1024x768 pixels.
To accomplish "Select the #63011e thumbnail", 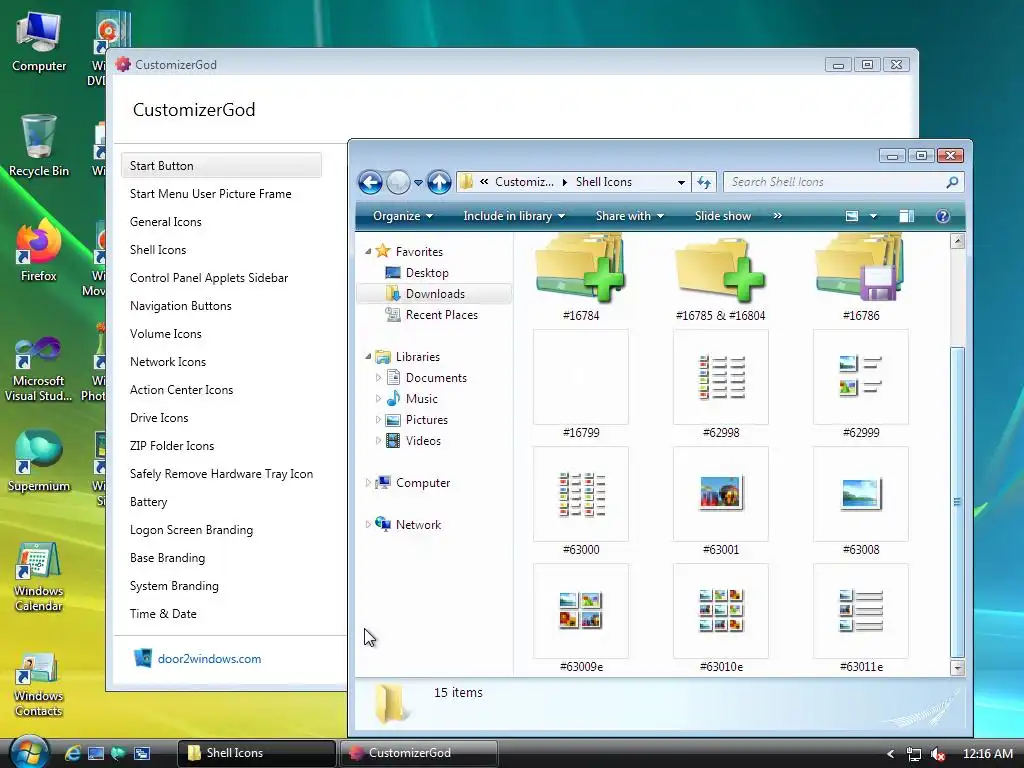I will coord(861,611).
